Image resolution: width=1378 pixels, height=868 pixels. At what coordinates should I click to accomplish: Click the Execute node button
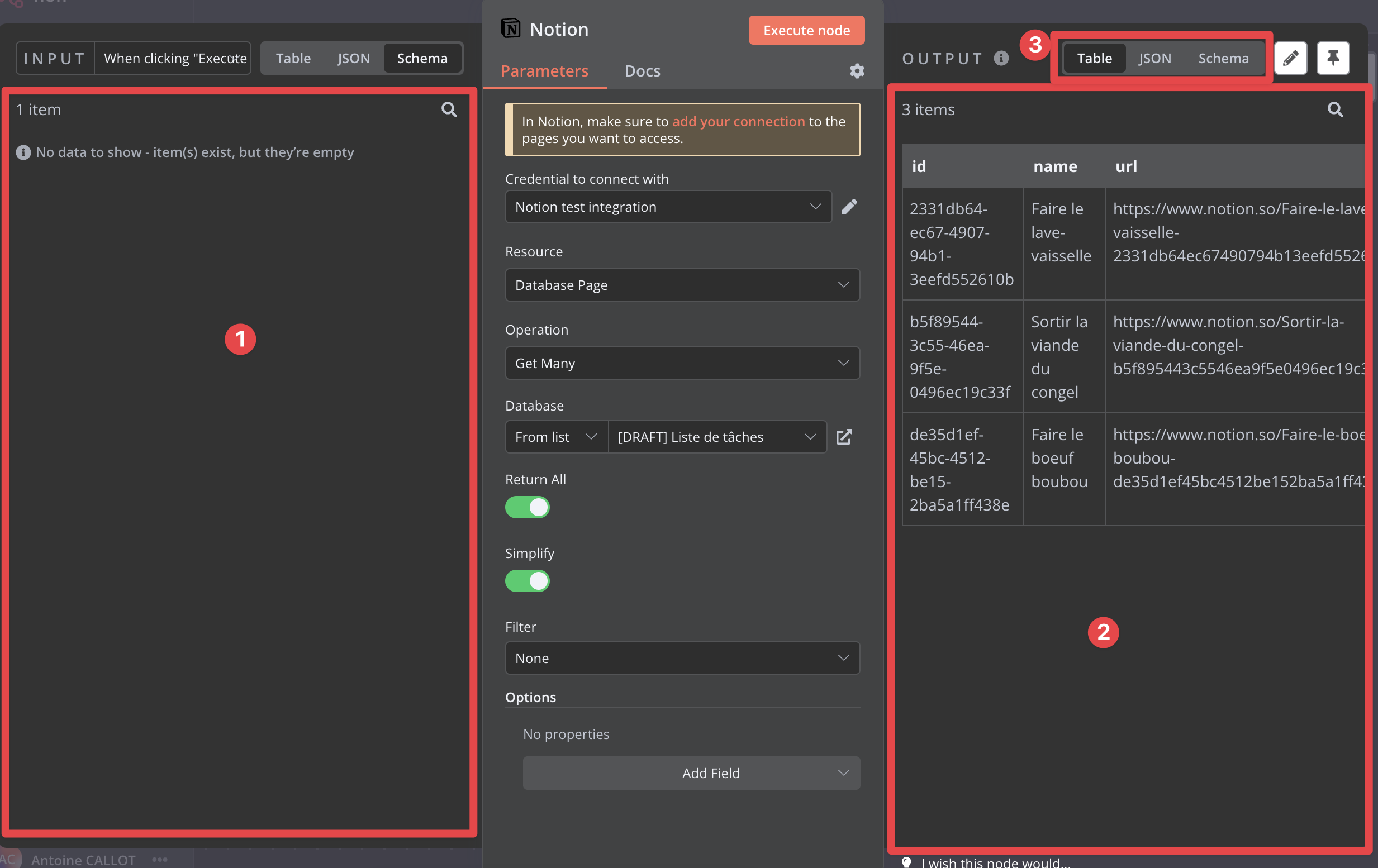(x=806, y=30)
